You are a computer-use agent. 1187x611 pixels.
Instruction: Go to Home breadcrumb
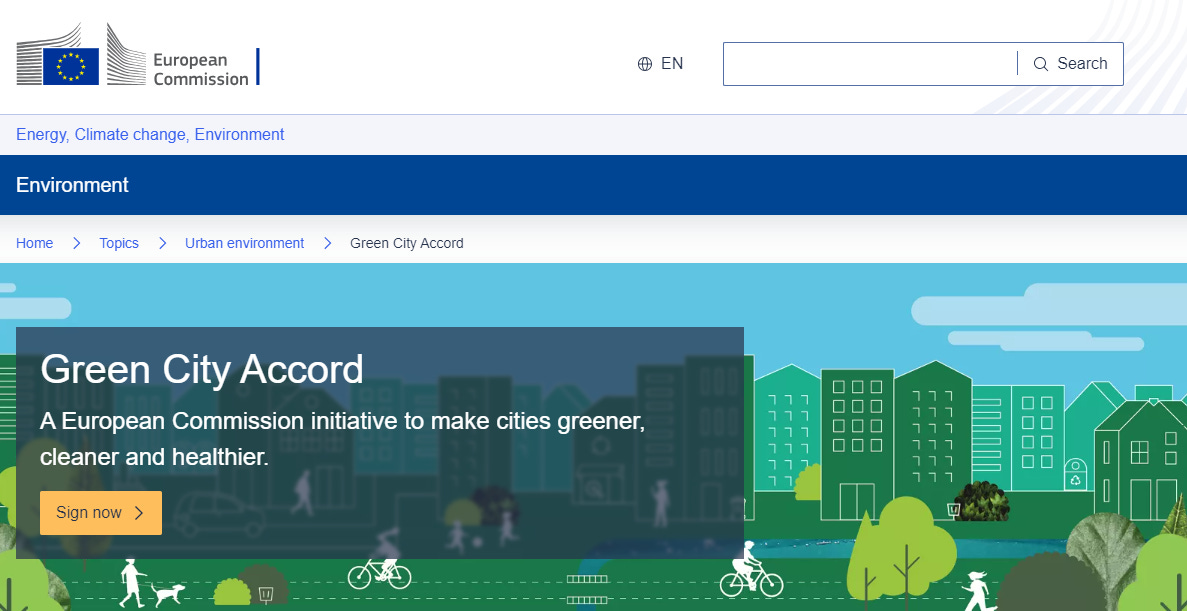(35, 243)
